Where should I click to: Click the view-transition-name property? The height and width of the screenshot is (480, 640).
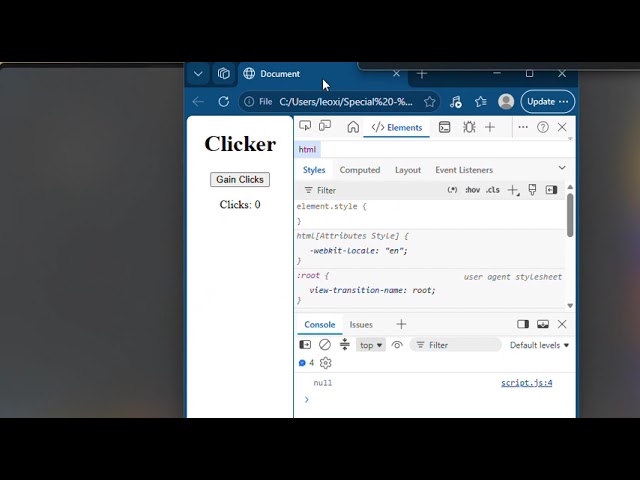pyautogui.click(x=358, y=290)
